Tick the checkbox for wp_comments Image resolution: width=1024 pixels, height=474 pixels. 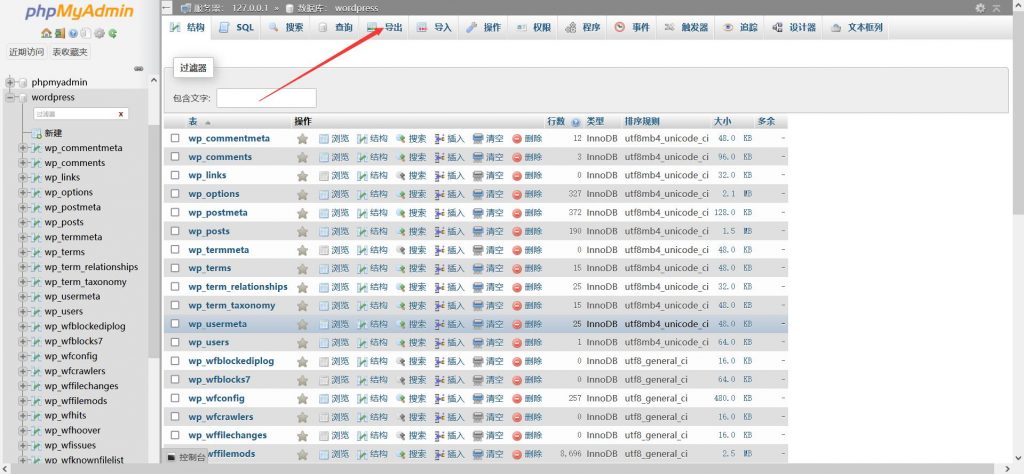click(175, 157)
